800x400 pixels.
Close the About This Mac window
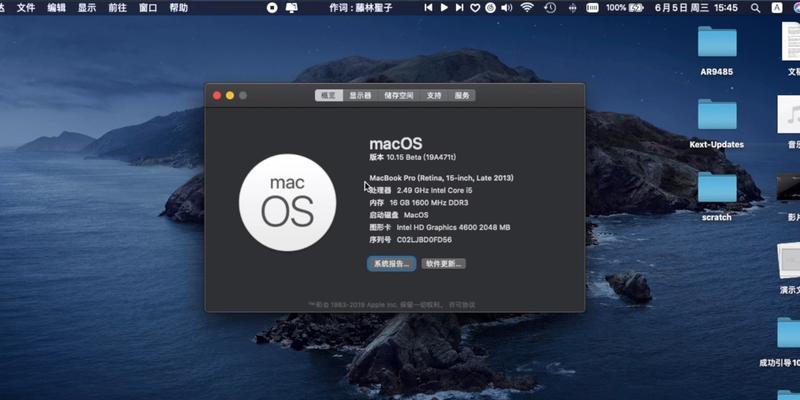tap(217, 95)
